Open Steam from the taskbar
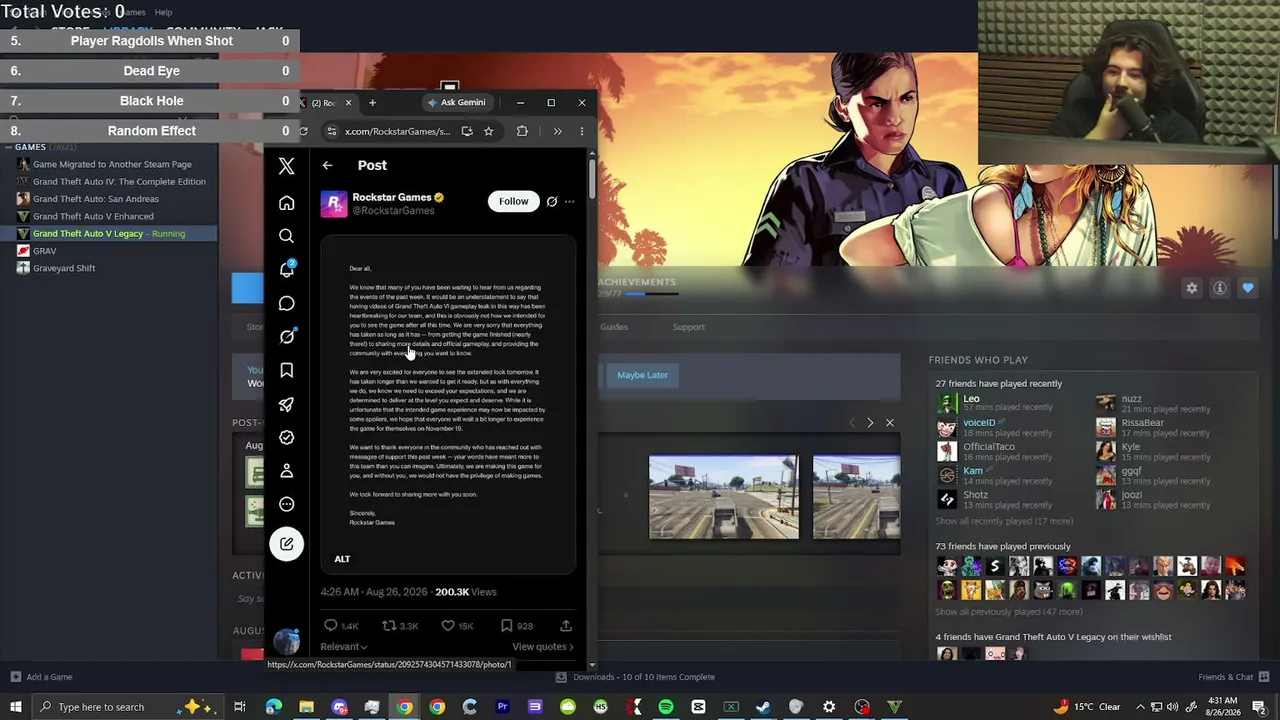 click(764, 707)
